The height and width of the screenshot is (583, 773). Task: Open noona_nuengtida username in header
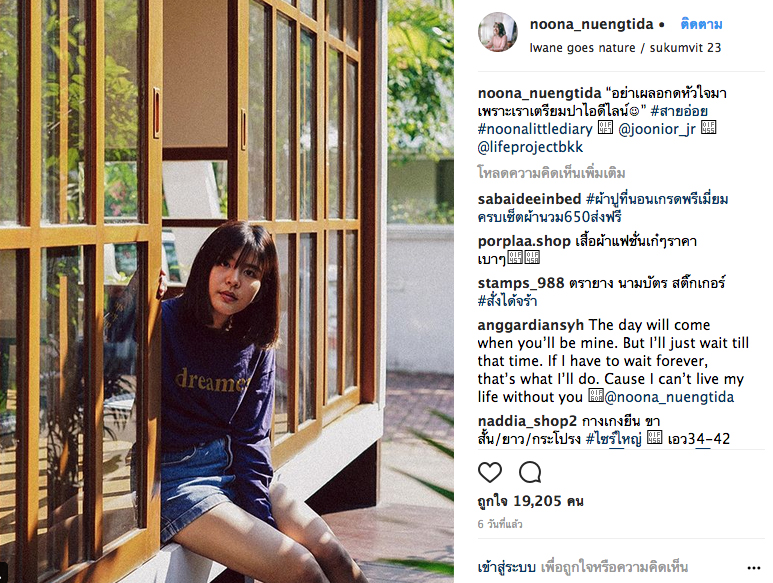pyautogui.click(x=591, y=24)
